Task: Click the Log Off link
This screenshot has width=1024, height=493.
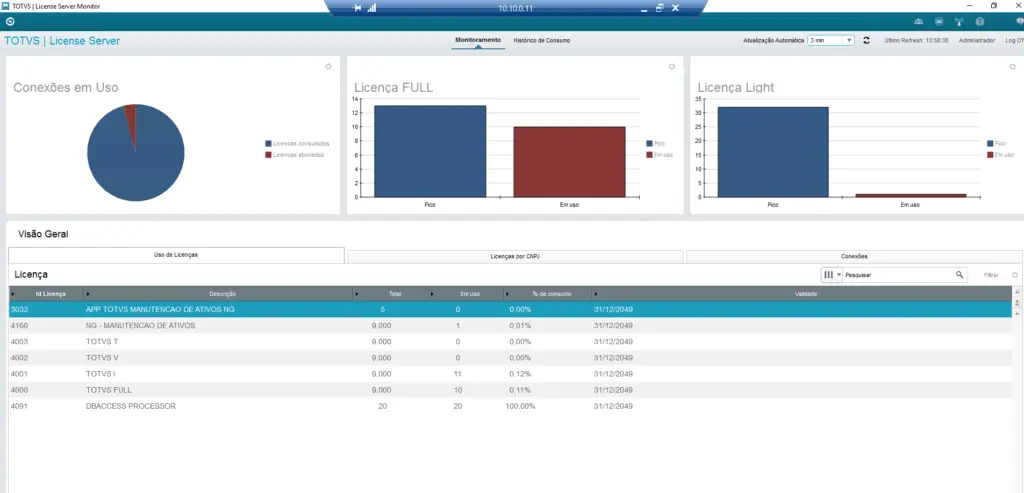Action: pos(1013,41)
